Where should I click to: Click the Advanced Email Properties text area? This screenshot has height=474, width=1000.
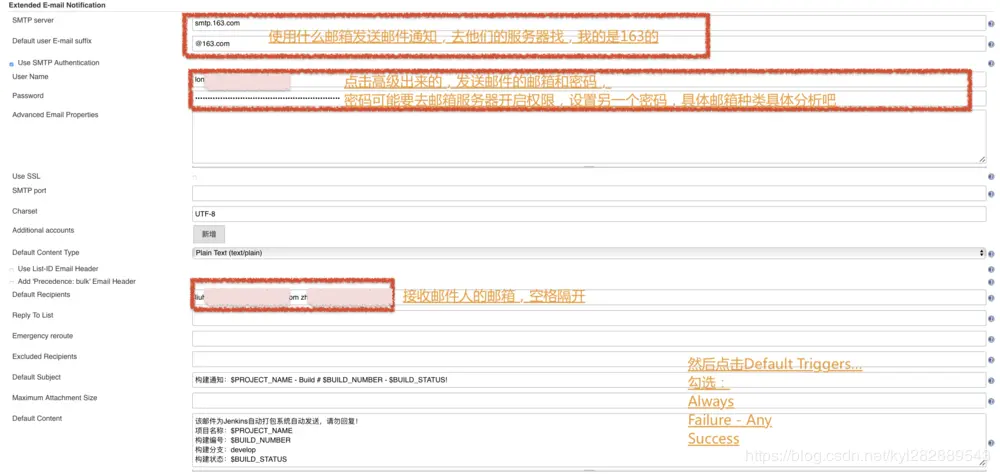589,137
